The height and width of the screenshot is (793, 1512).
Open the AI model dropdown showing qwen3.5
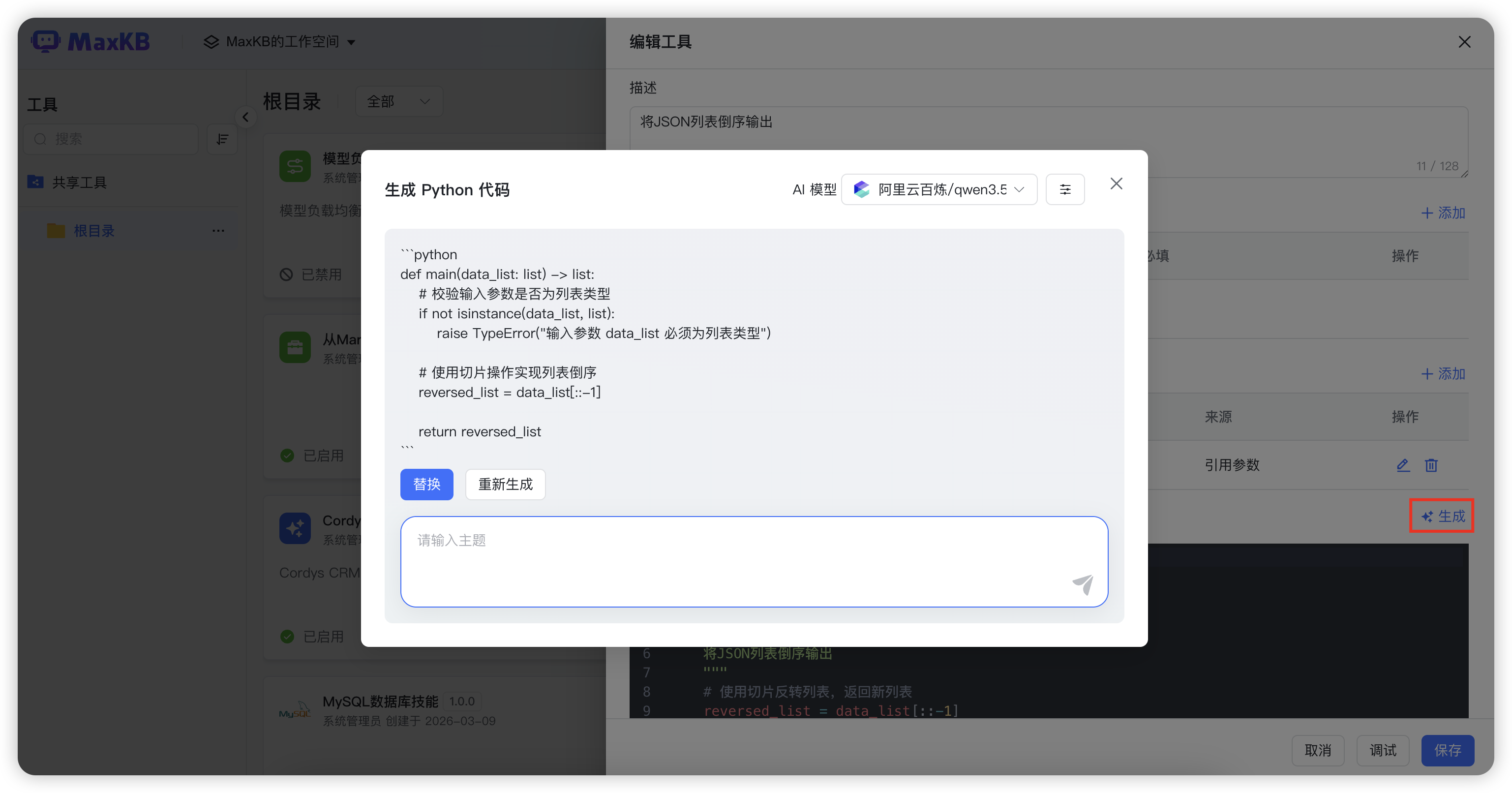click(x=938, y=189)
